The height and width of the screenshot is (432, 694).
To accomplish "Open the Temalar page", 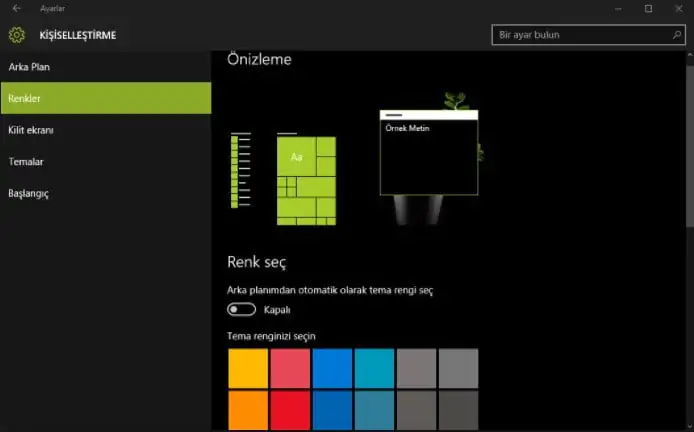I will click(x=26, y=161).
